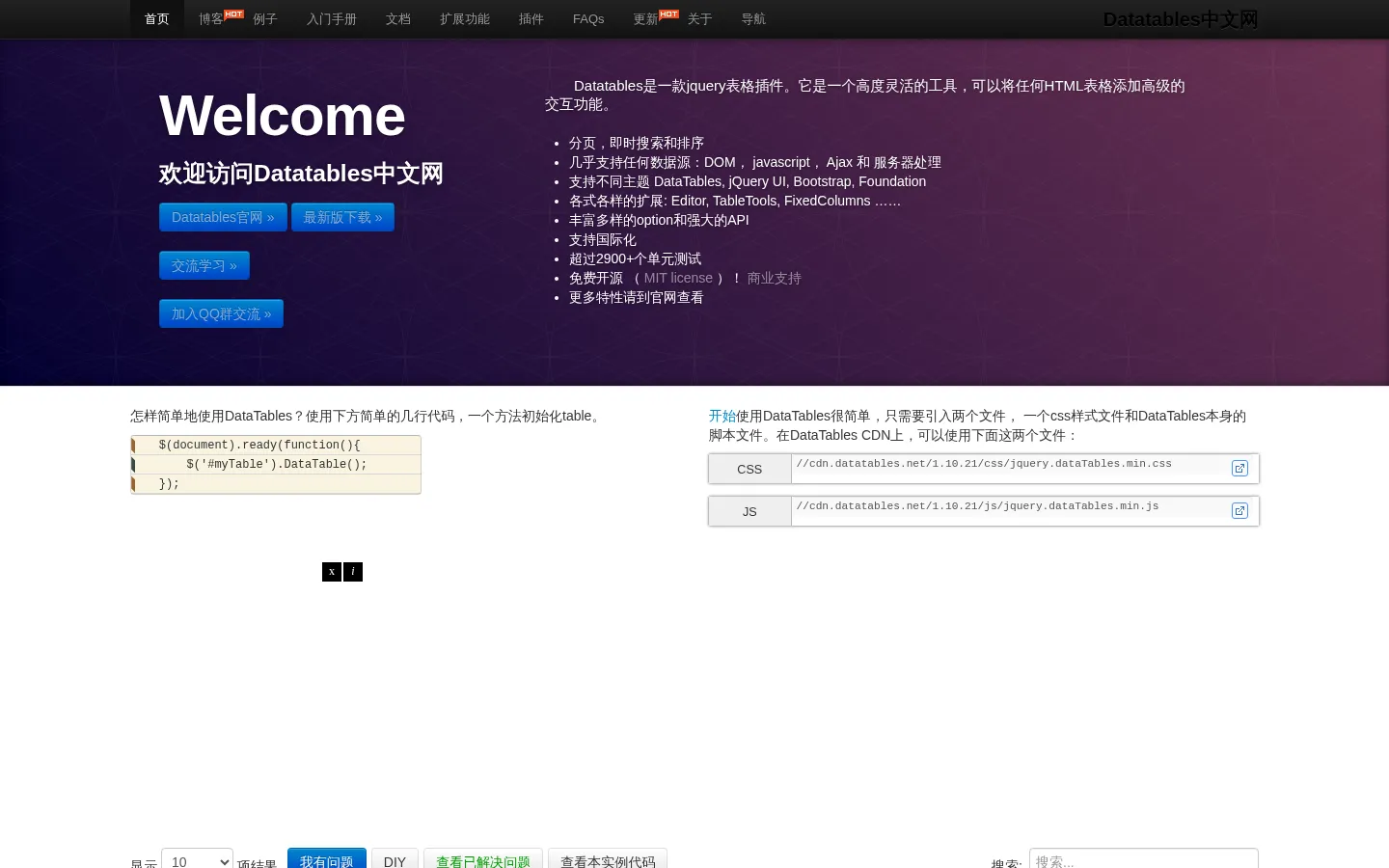Open 博客 menu item
Viewport: 1389px width, 868px height.
coord(211,19)
